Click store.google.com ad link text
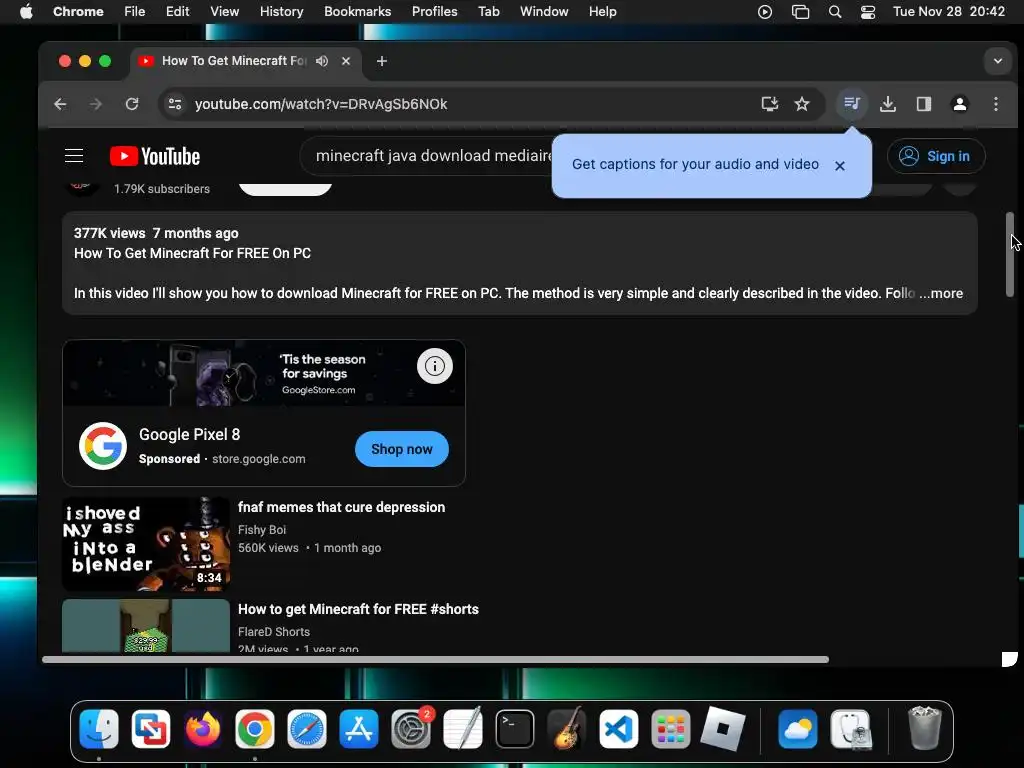1024x768 pixels. [259, 459]
